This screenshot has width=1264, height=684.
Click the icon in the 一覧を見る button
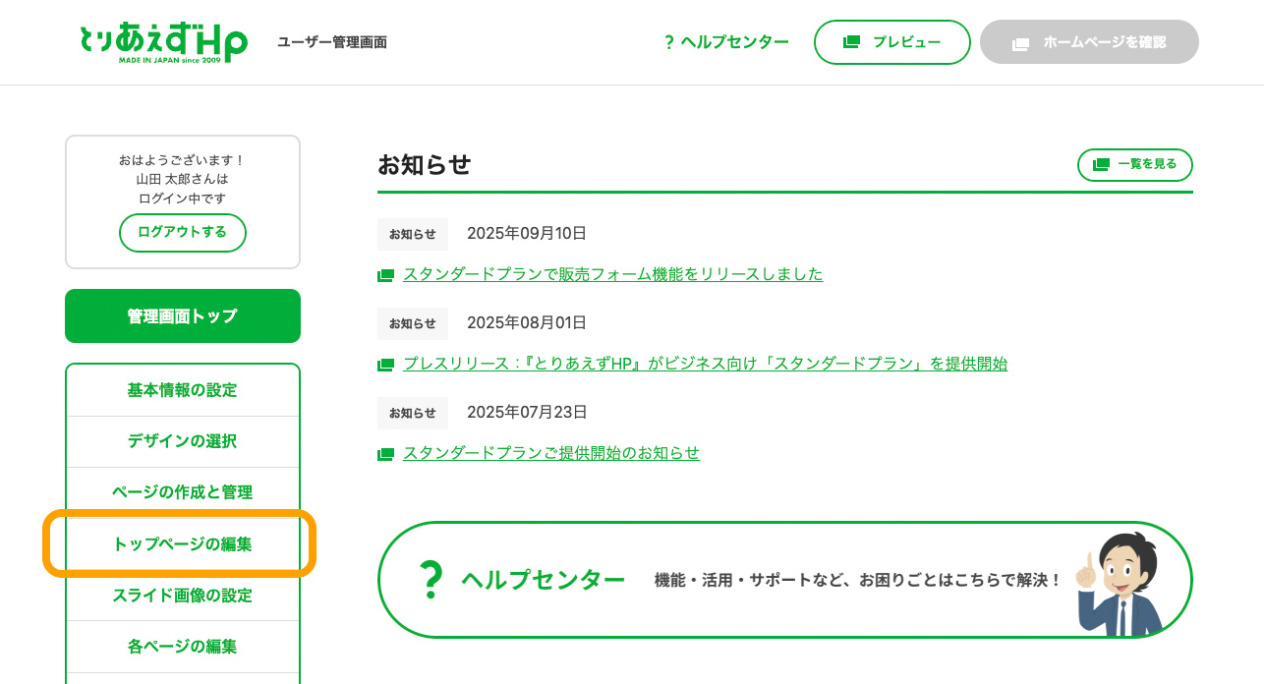[x=1101, y=165]
